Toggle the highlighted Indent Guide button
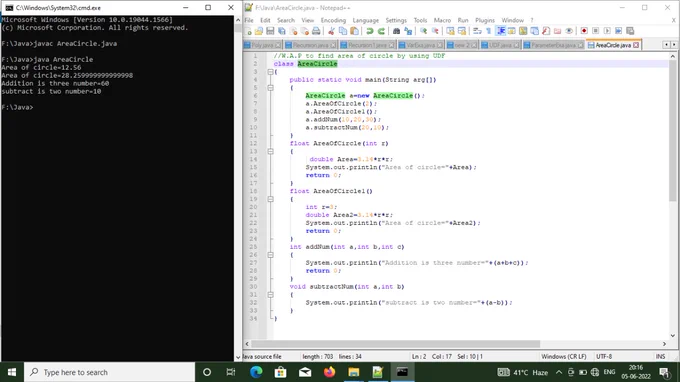The width and height of the screenshot is (680, 382). click(500, 31)
